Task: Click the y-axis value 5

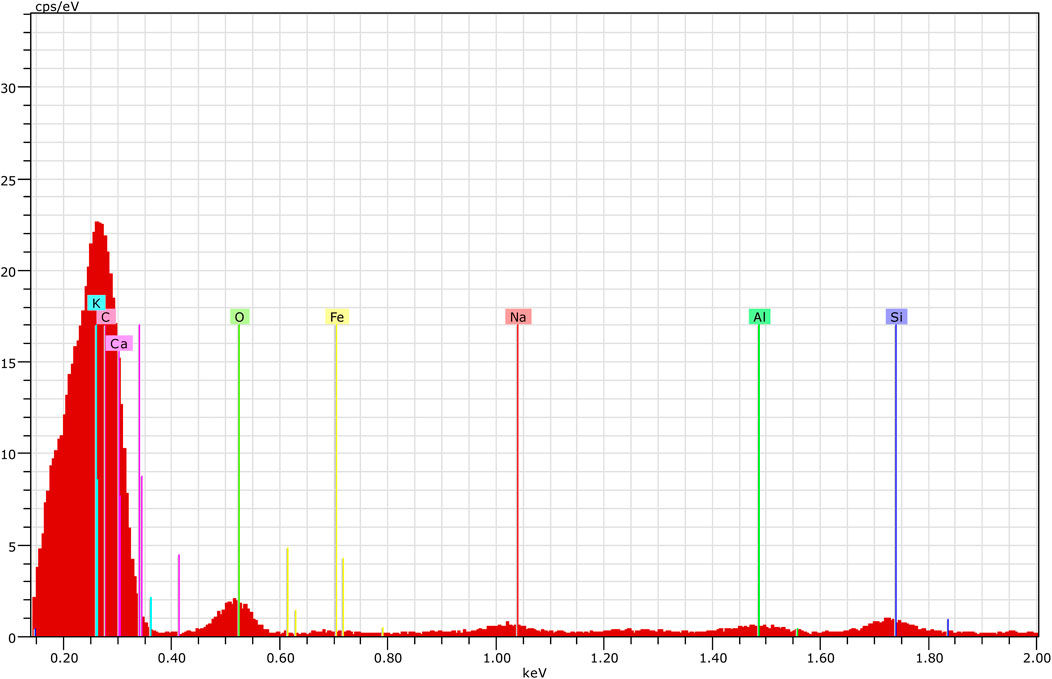Action: click(x=12, y=546)
